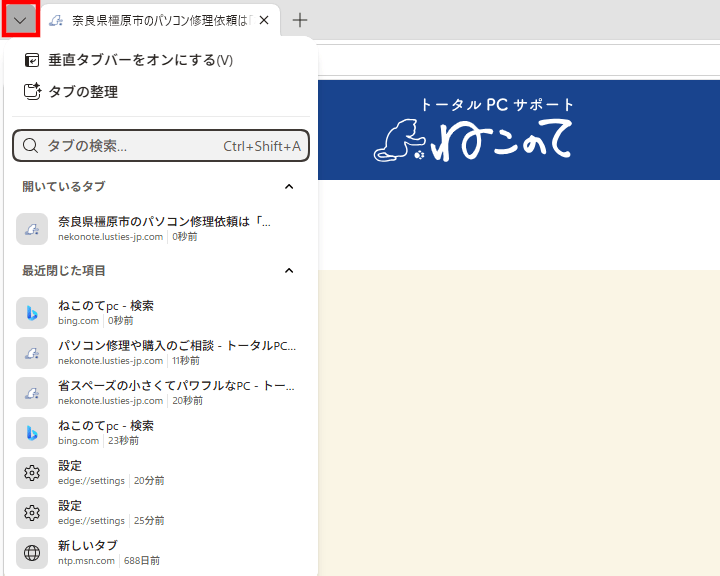Reopen 省スペースの小さくてパワフルなPC closed tab
Viewport: 720px width, 576px height.
click(x=161, y=393)
